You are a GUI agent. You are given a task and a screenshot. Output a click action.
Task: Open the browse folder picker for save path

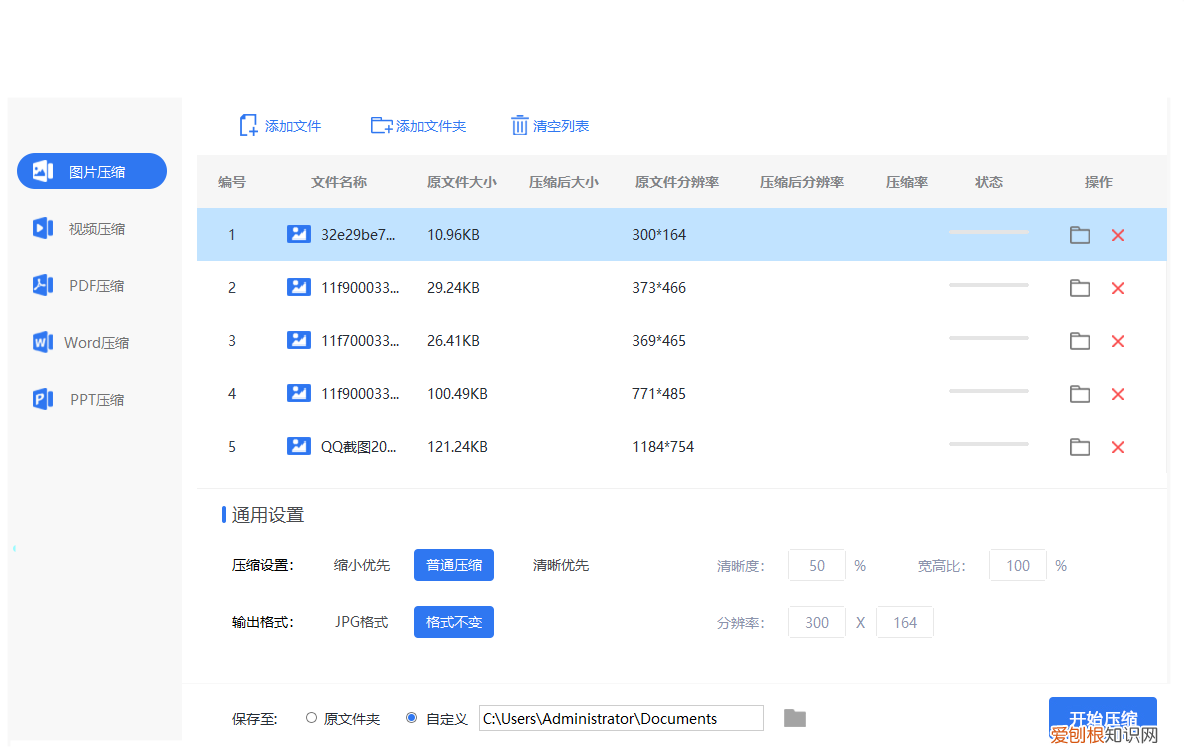(794, 718)
